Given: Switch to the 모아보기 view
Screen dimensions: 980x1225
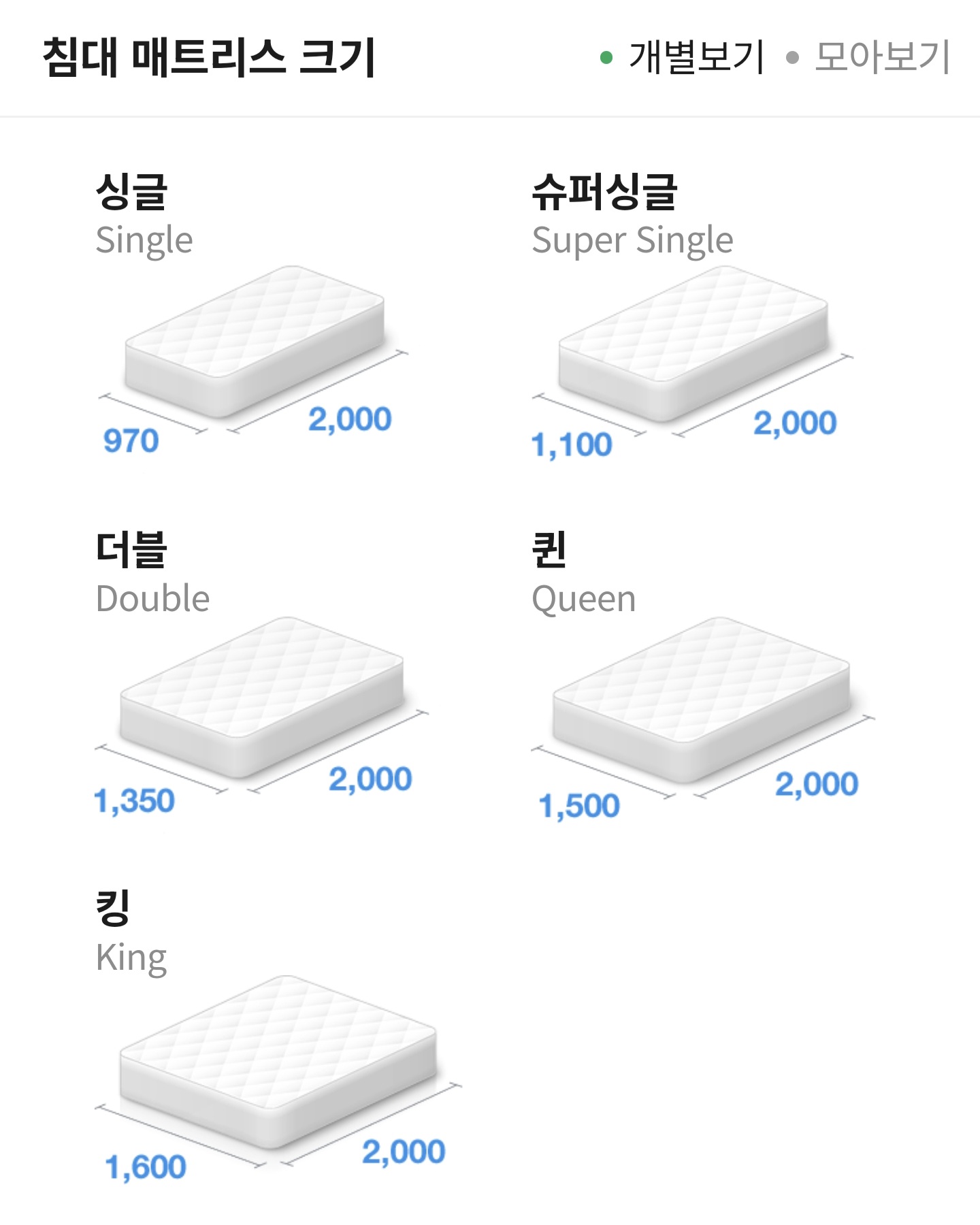Looking at the screenshot, I should click(882, 57).
